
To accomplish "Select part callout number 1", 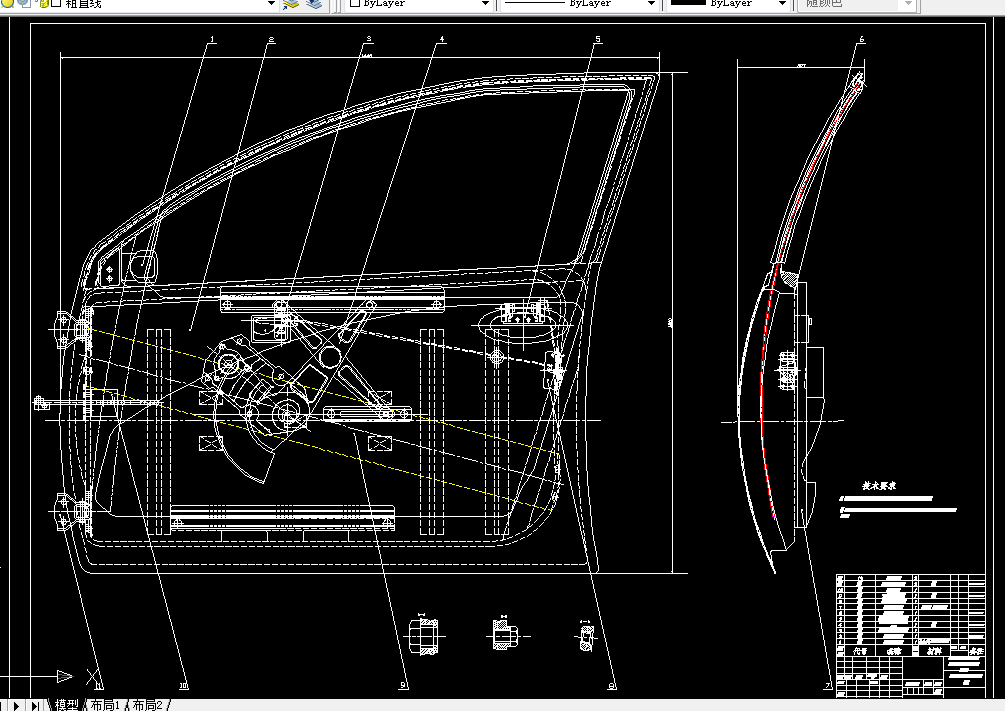I will coord(213,39).
